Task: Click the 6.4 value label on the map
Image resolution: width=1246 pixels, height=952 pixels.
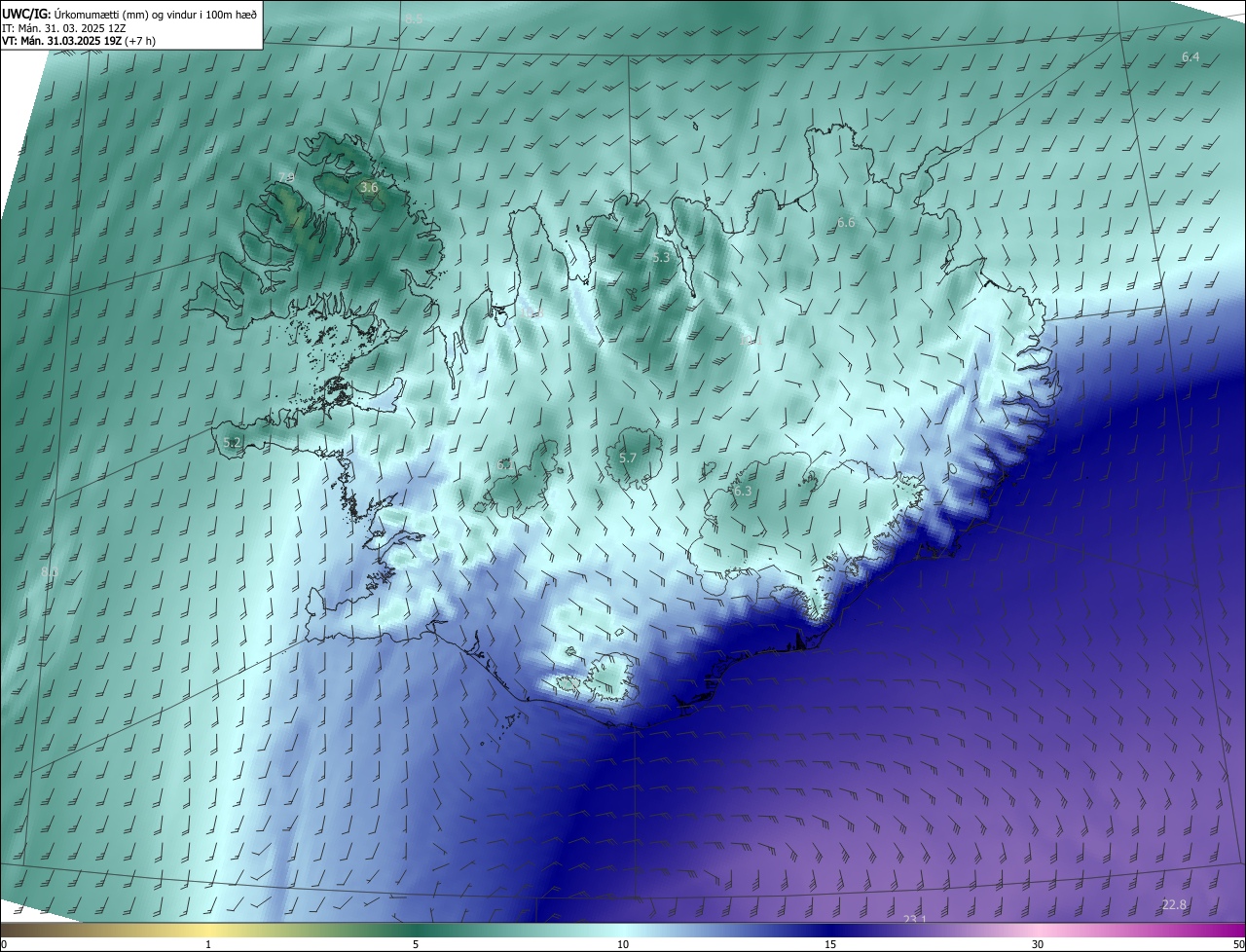Action: (x=1191, y=57)
